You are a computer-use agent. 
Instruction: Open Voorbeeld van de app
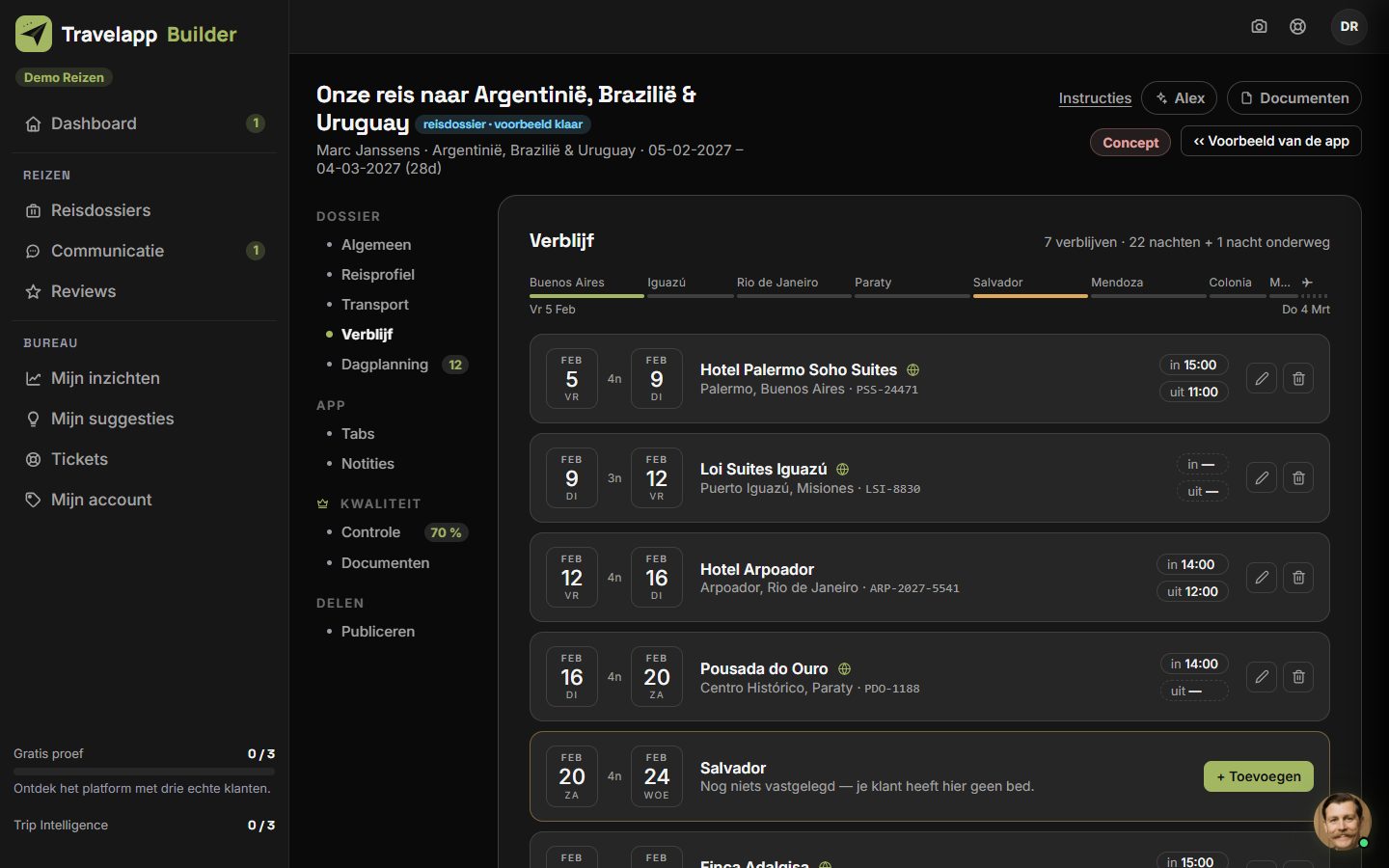tap(1271, 141)
